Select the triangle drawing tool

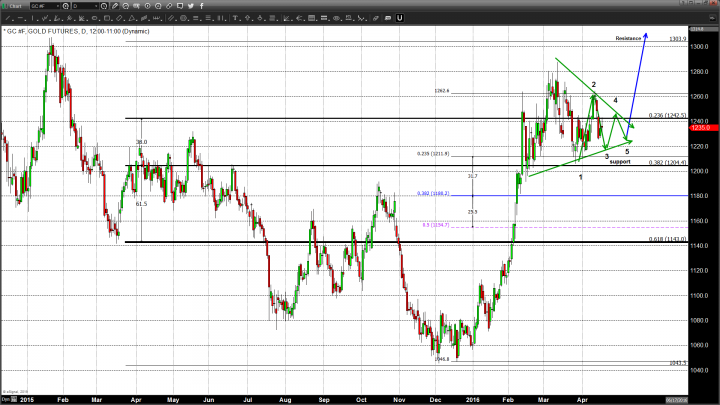pos(132,18)
